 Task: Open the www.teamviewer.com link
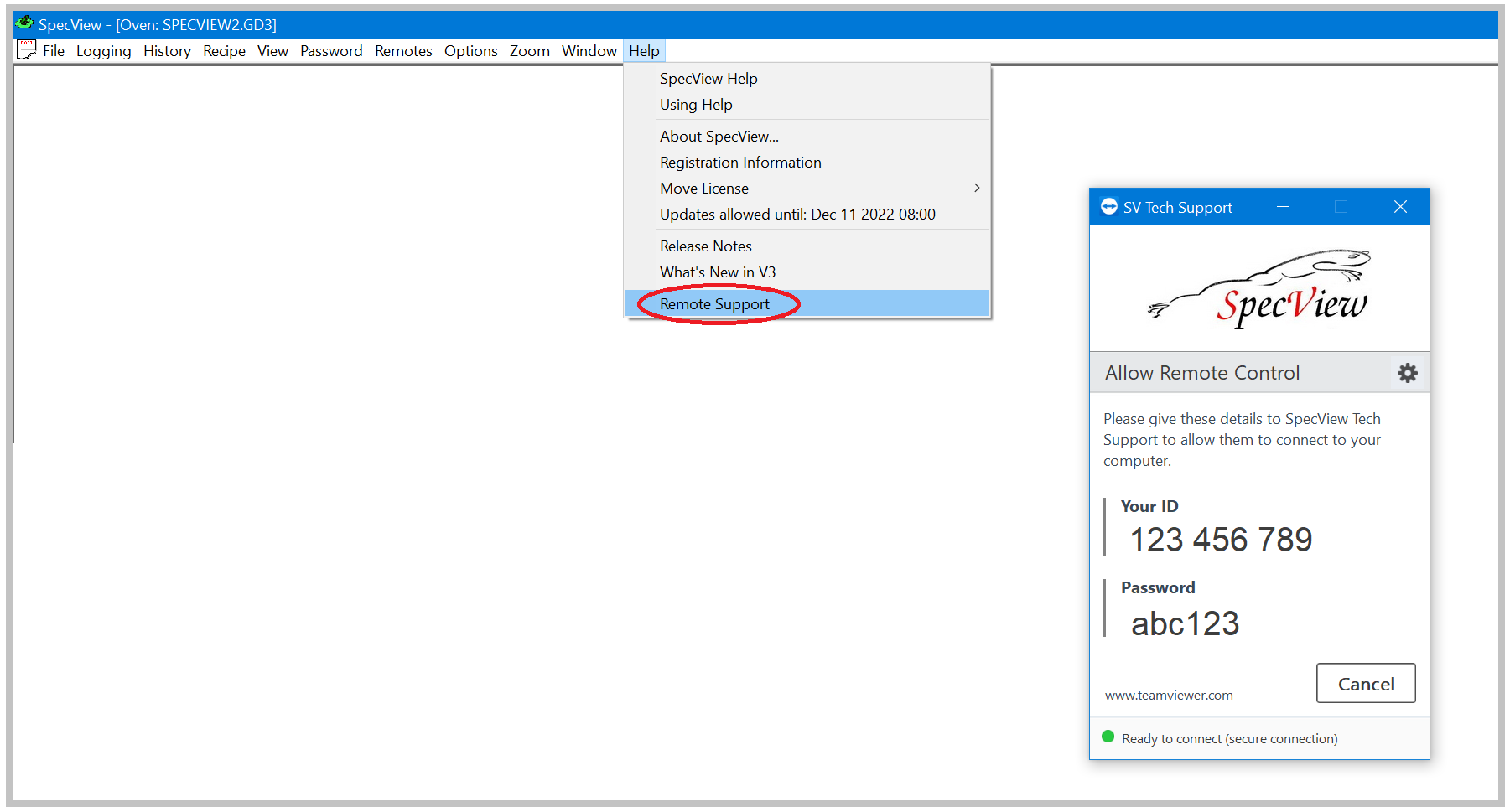(1169, 695)
